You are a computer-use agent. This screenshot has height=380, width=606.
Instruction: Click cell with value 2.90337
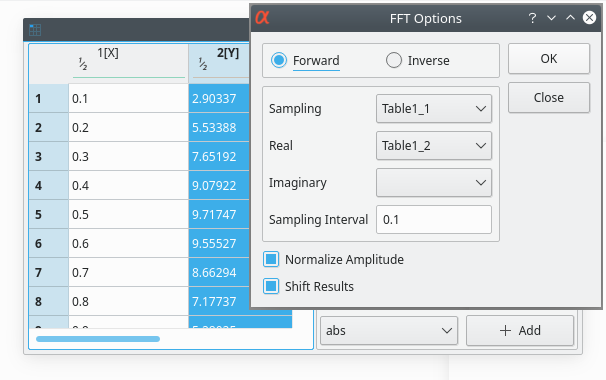219,99
